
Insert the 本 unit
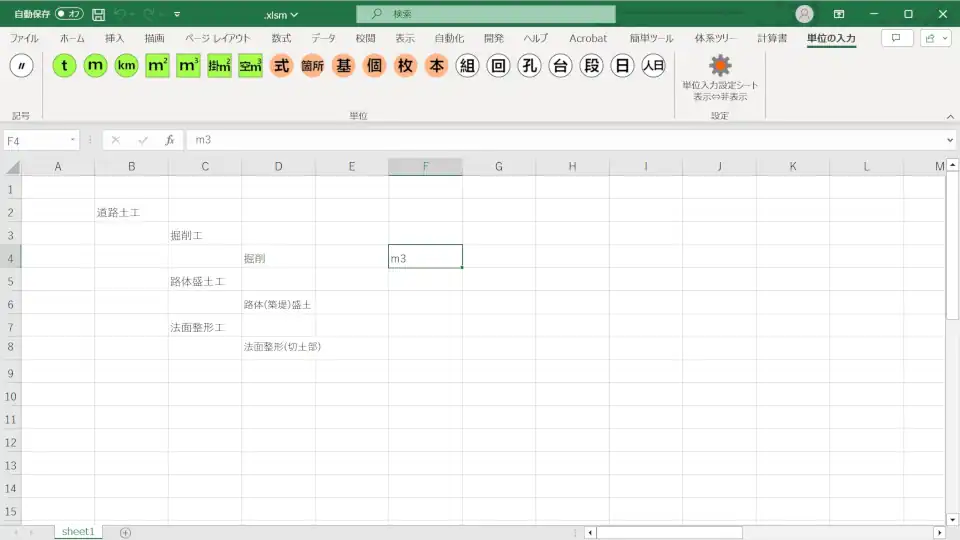coord(436,66)
